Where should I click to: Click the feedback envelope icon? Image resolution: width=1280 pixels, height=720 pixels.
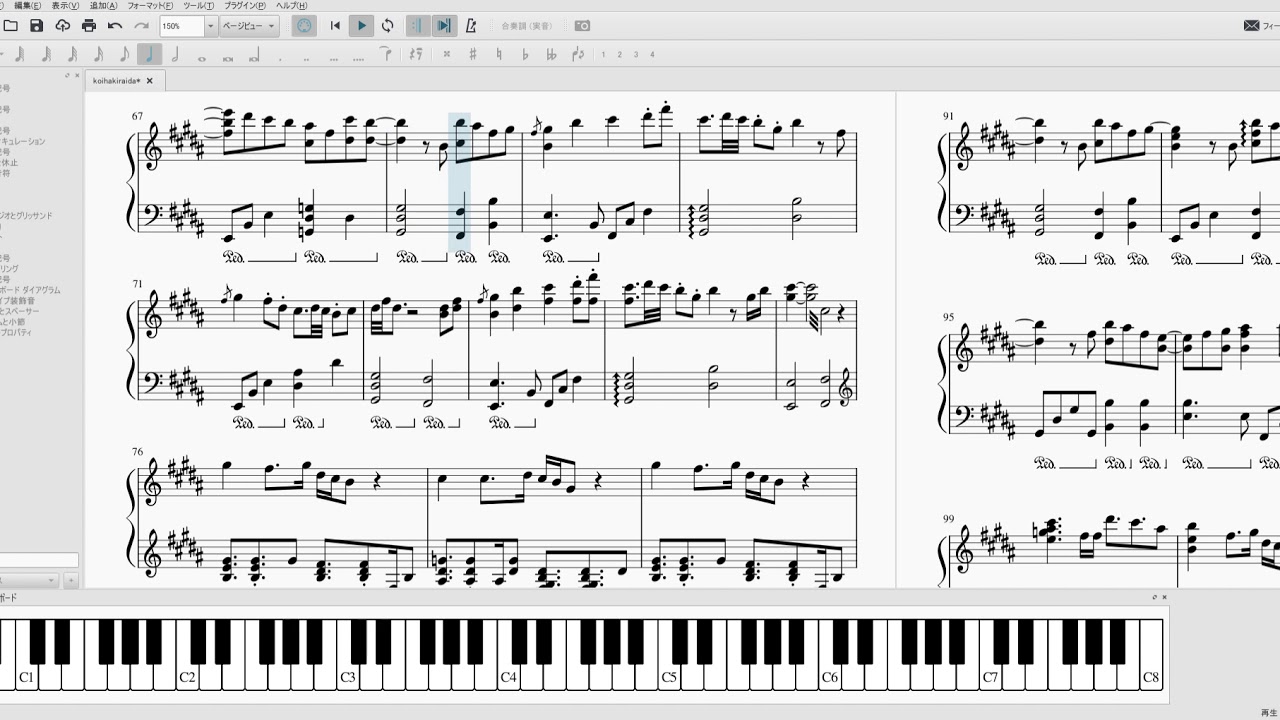pyautogui.click(x=1251, y=25)
